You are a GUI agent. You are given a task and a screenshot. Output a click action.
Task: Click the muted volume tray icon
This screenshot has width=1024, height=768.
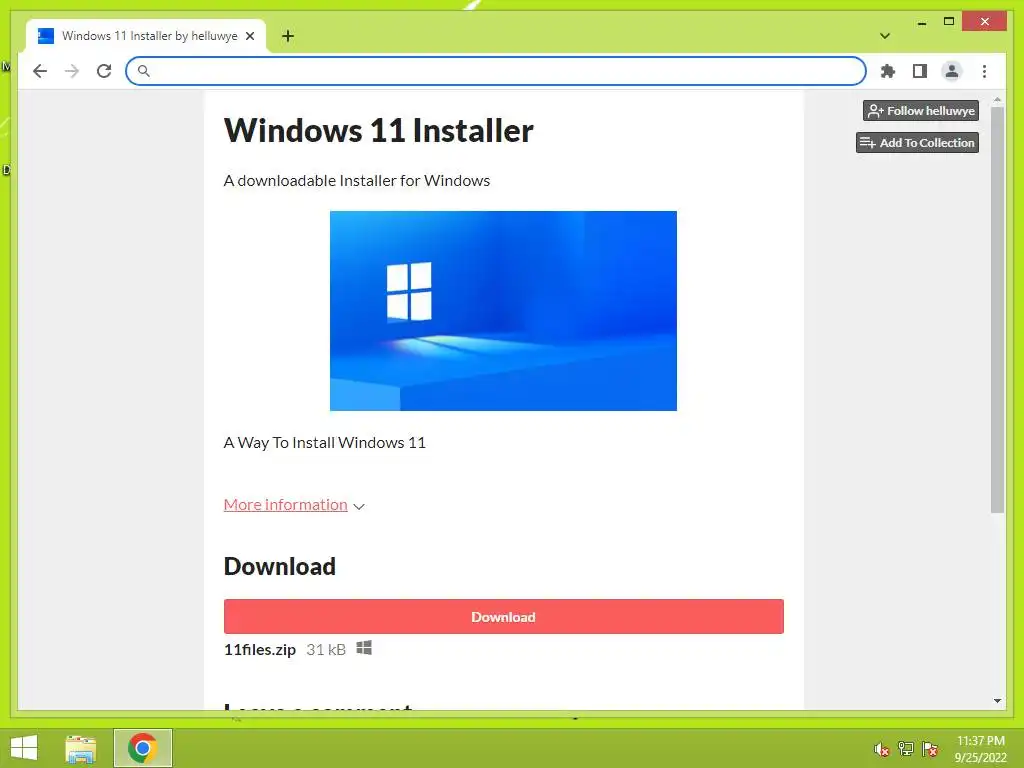pos(881,749)
